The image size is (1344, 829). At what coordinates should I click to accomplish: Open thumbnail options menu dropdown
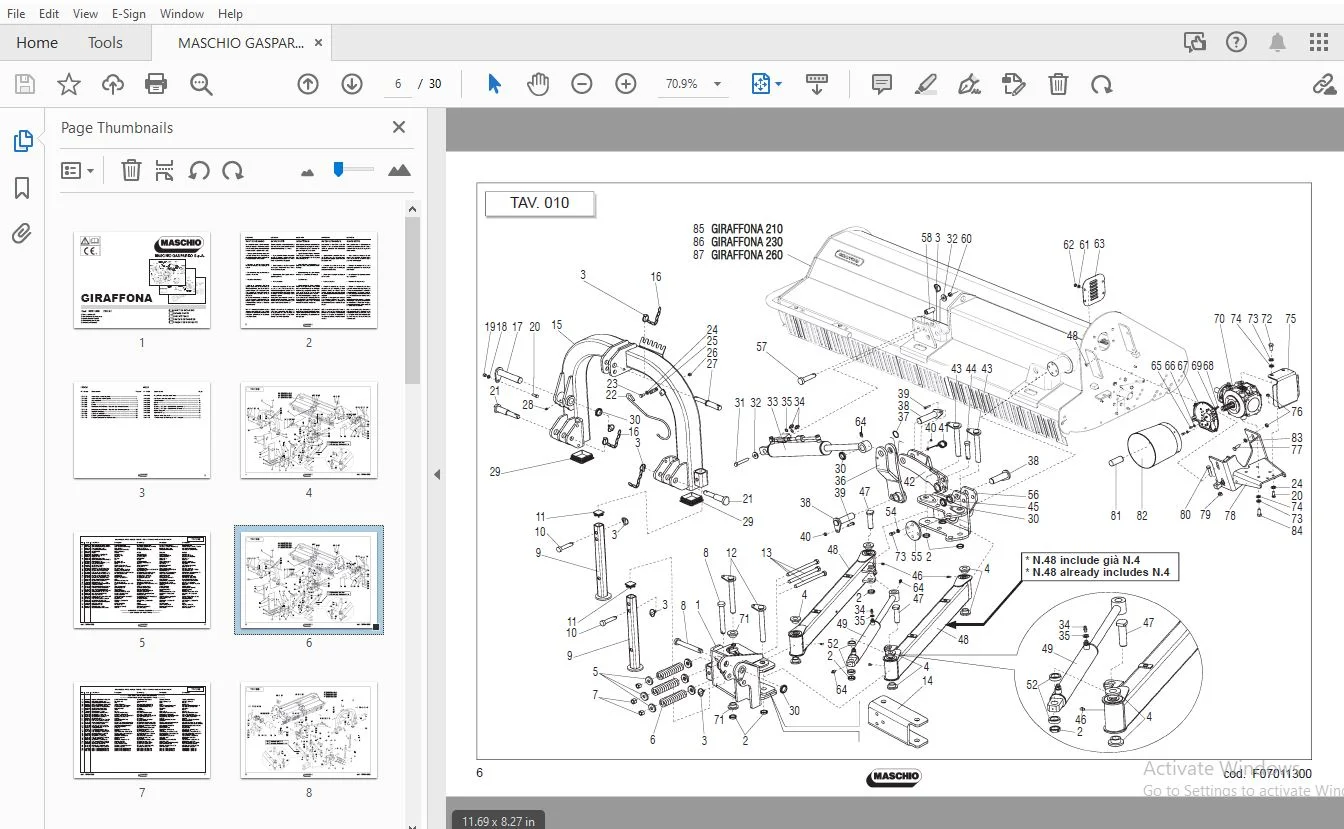[x=77, y=170]
